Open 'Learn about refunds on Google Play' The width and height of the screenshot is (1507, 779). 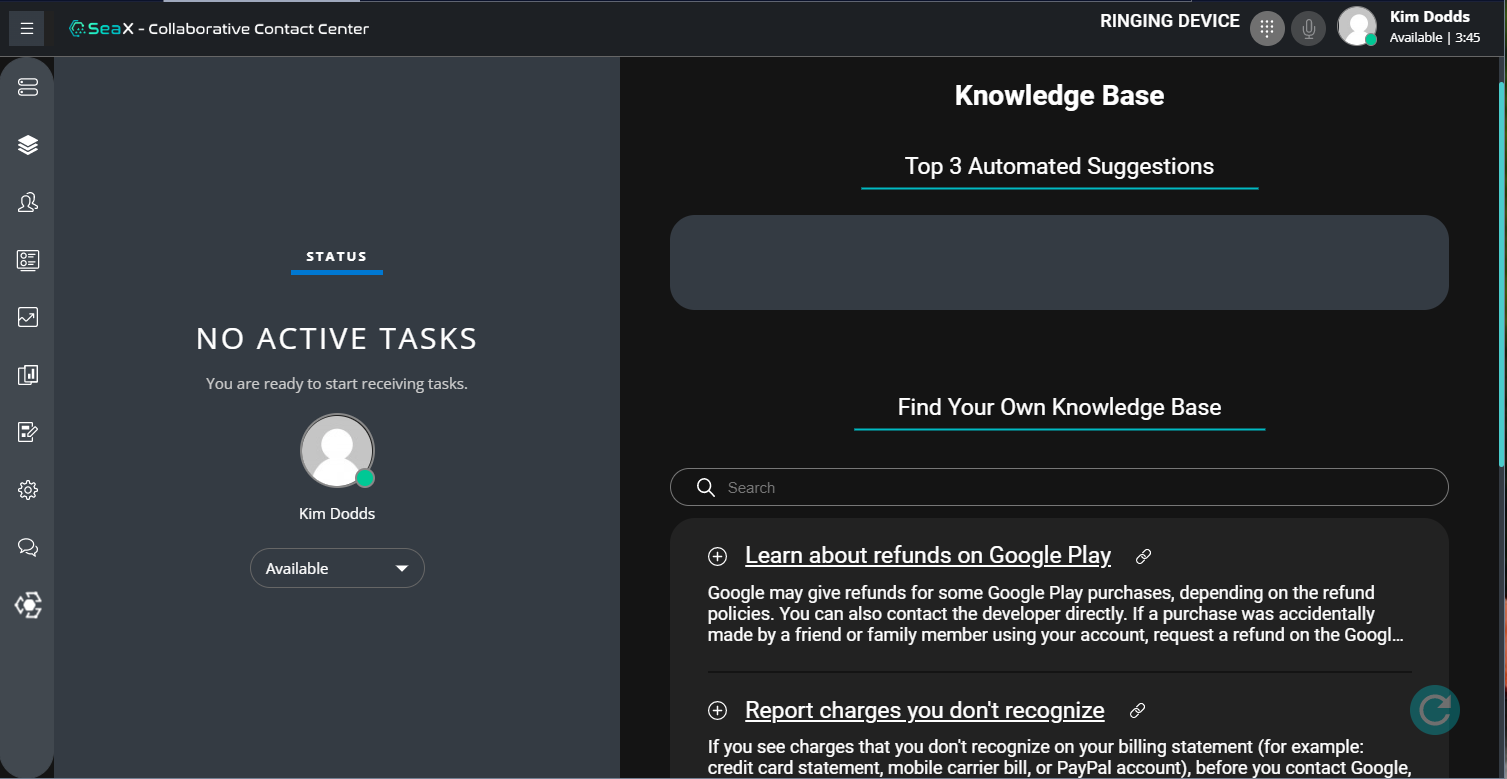pos(927,555)
